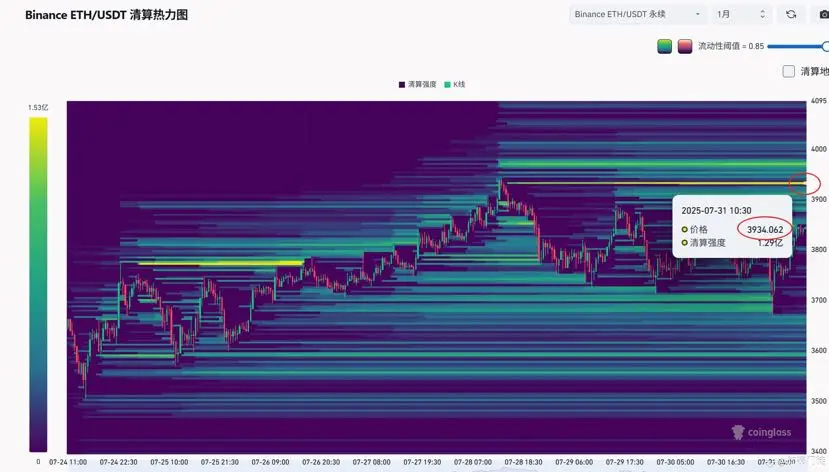829x472 pixels.
Task: Click the Binance ETH/USDT 清算热力图 title
Action: [106, 15]
